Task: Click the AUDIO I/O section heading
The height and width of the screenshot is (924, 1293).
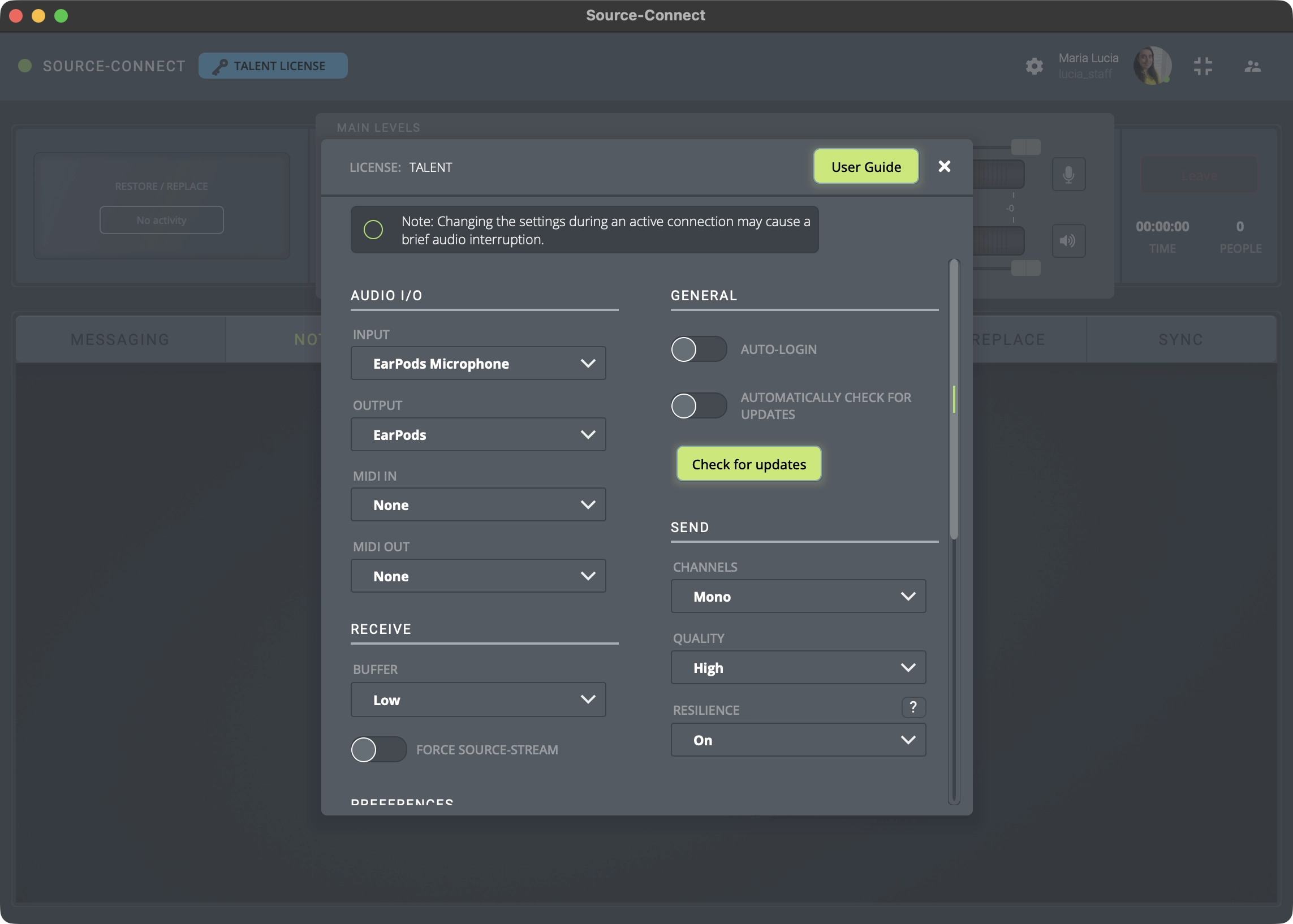Action: pos(386,295)
